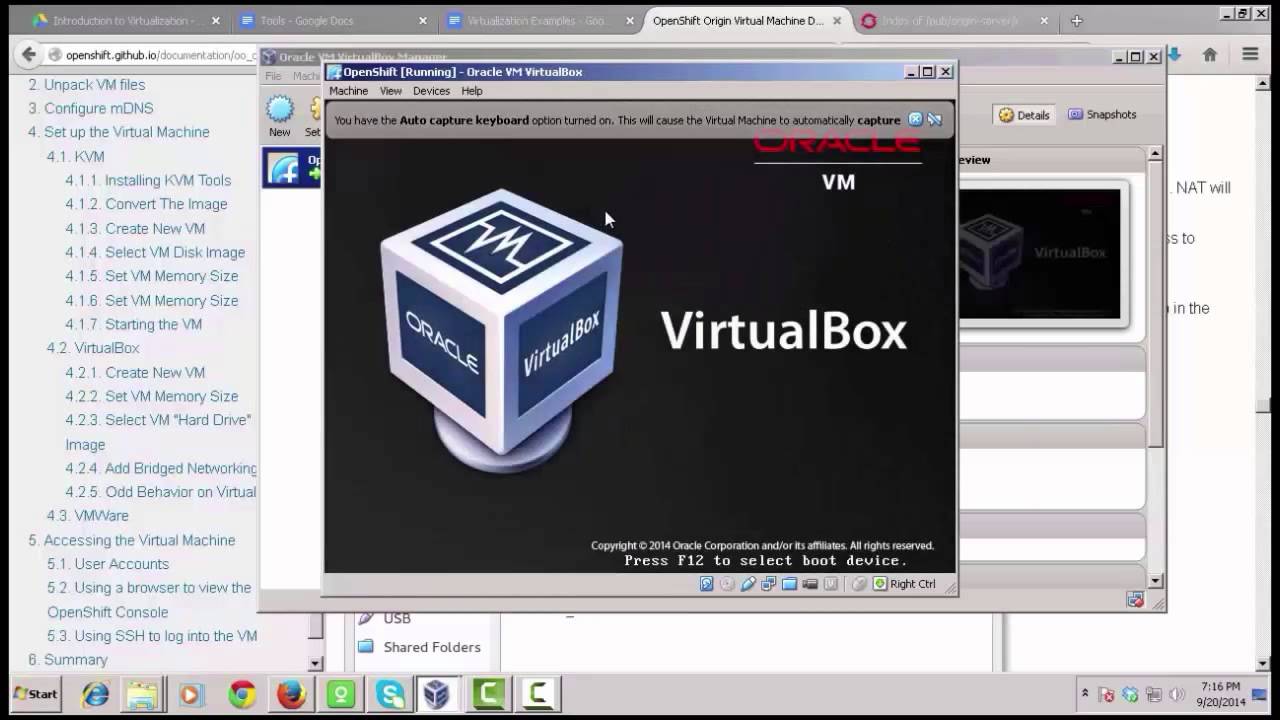This screenshot has height=720, width=1280.
Task: Click the network adapters status icon
Action: pyautogui.click(x=768, y=584)
